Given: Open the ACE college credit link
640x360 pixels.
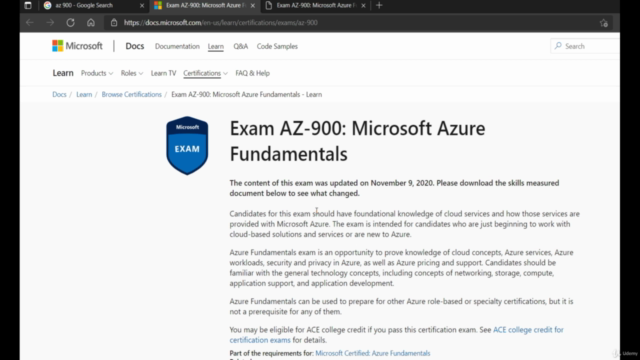Looking at the screenshot, I should click(528, 329).
